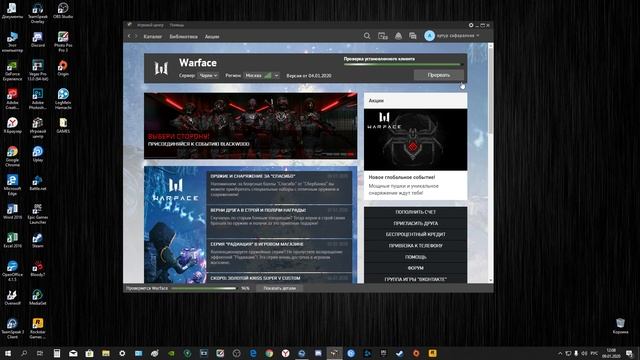Image resolution: width=640 pixels, height=360 pixels.
Task: Open Origin desktop shortcut
Action: tap(63, 68)
